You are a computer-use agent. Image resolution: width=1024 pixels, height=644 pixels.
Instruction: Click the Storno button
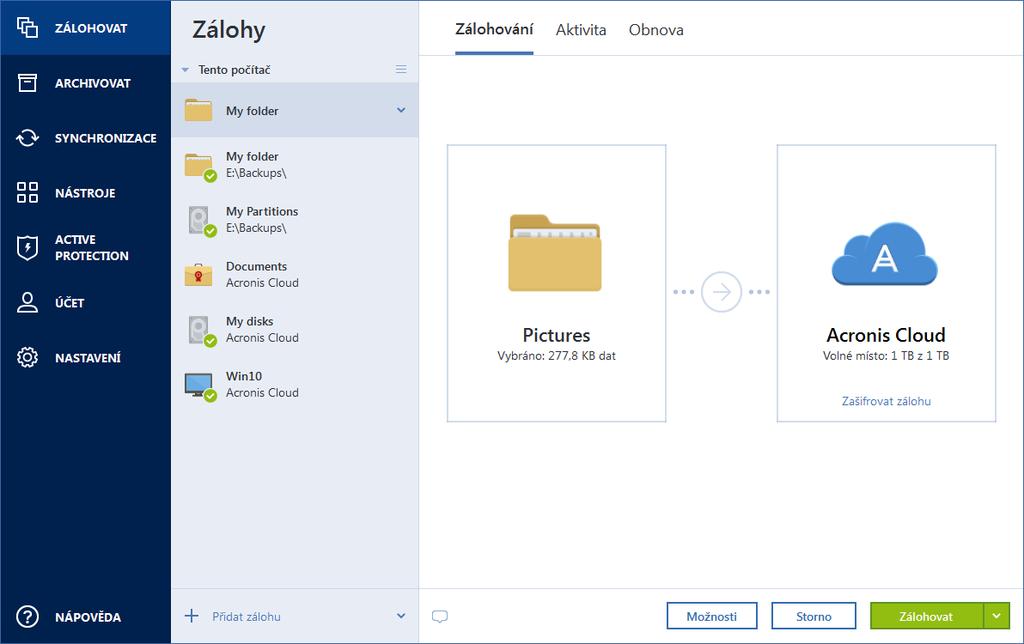coord(814,616)
